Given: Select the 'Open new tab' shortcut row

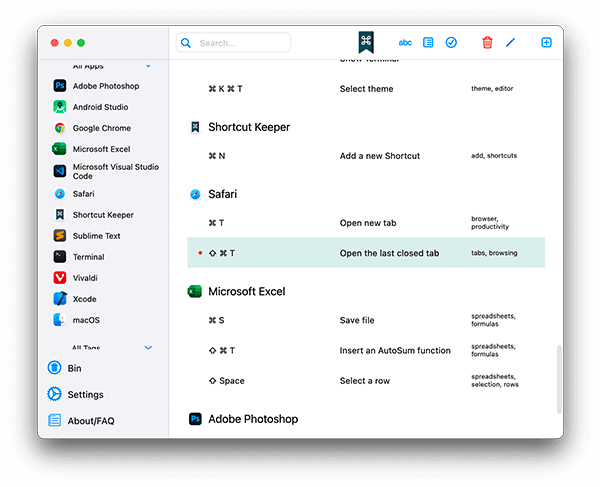Looking at the screenshot, I should coord(366,223).
